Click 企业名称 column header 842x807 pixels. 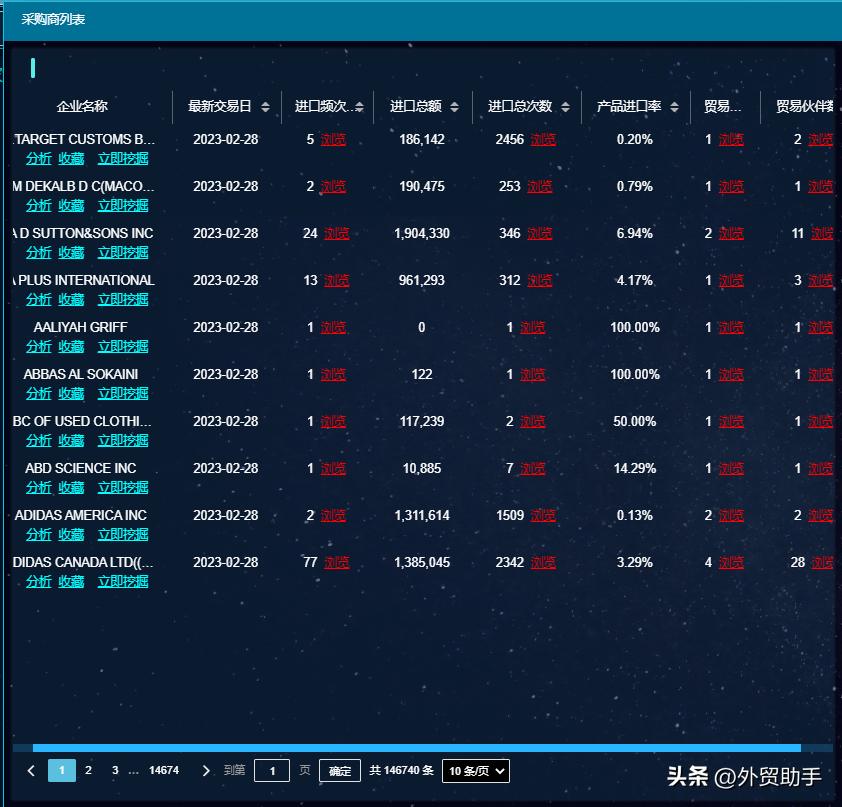[82, 107]
